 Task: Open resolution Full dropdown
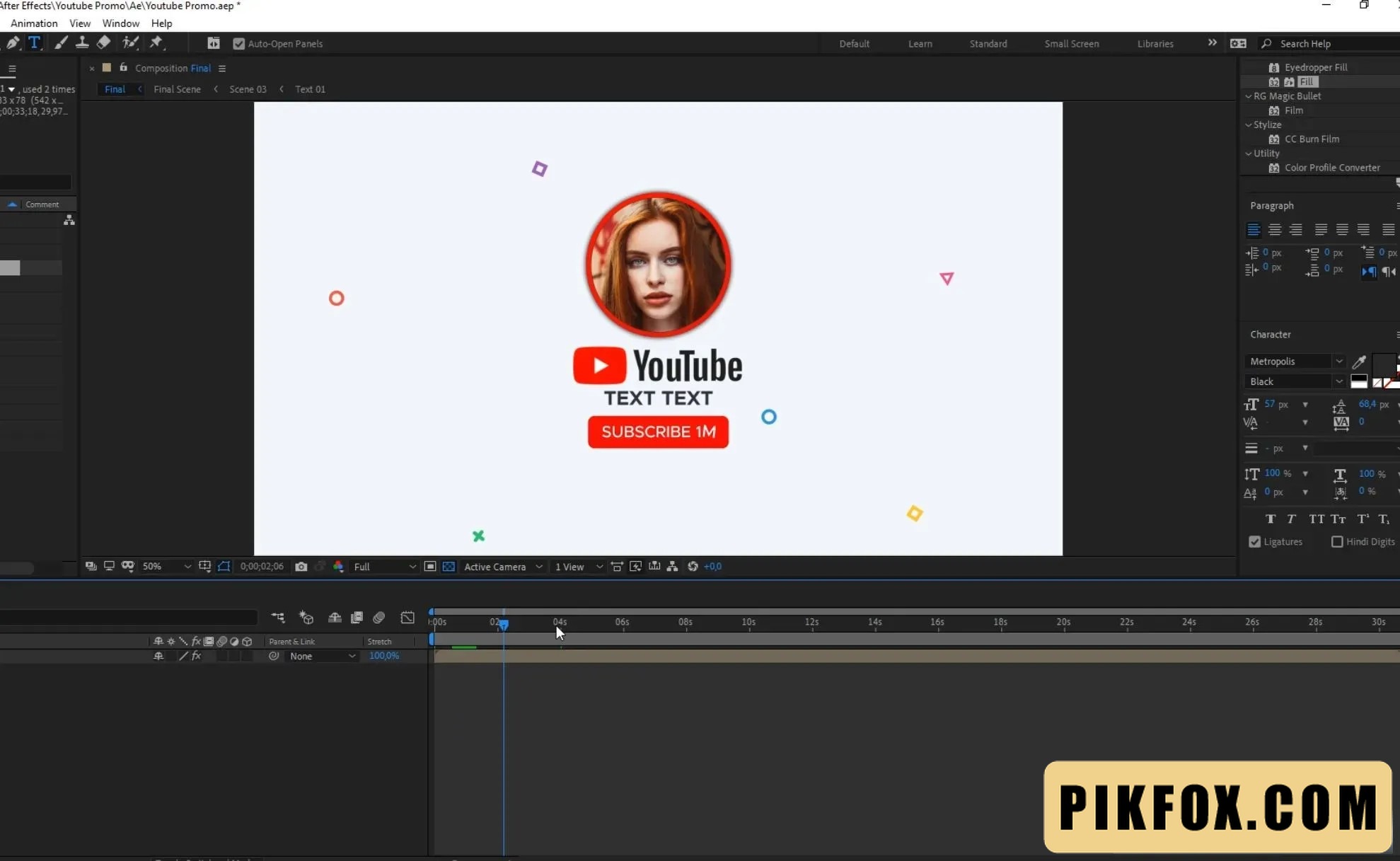(385, 567)
